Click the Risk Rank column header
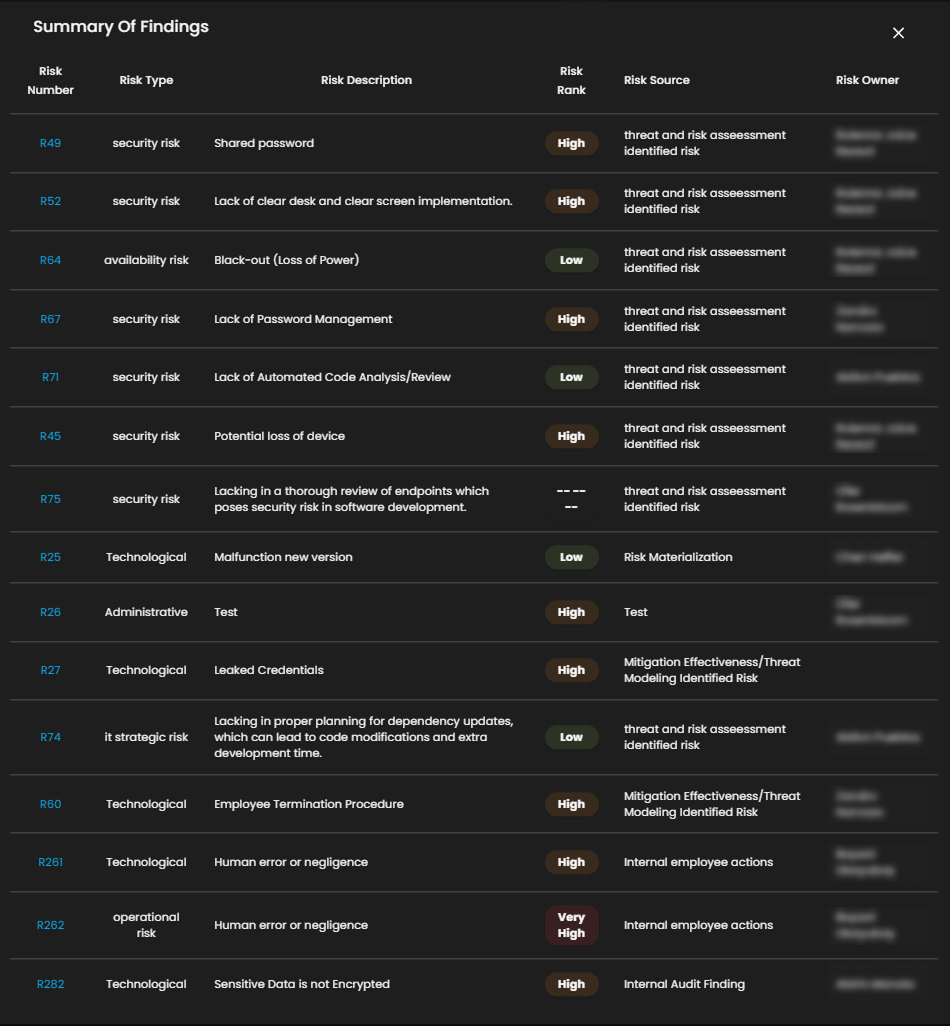 pyautogui.click(x=571, y=80)
